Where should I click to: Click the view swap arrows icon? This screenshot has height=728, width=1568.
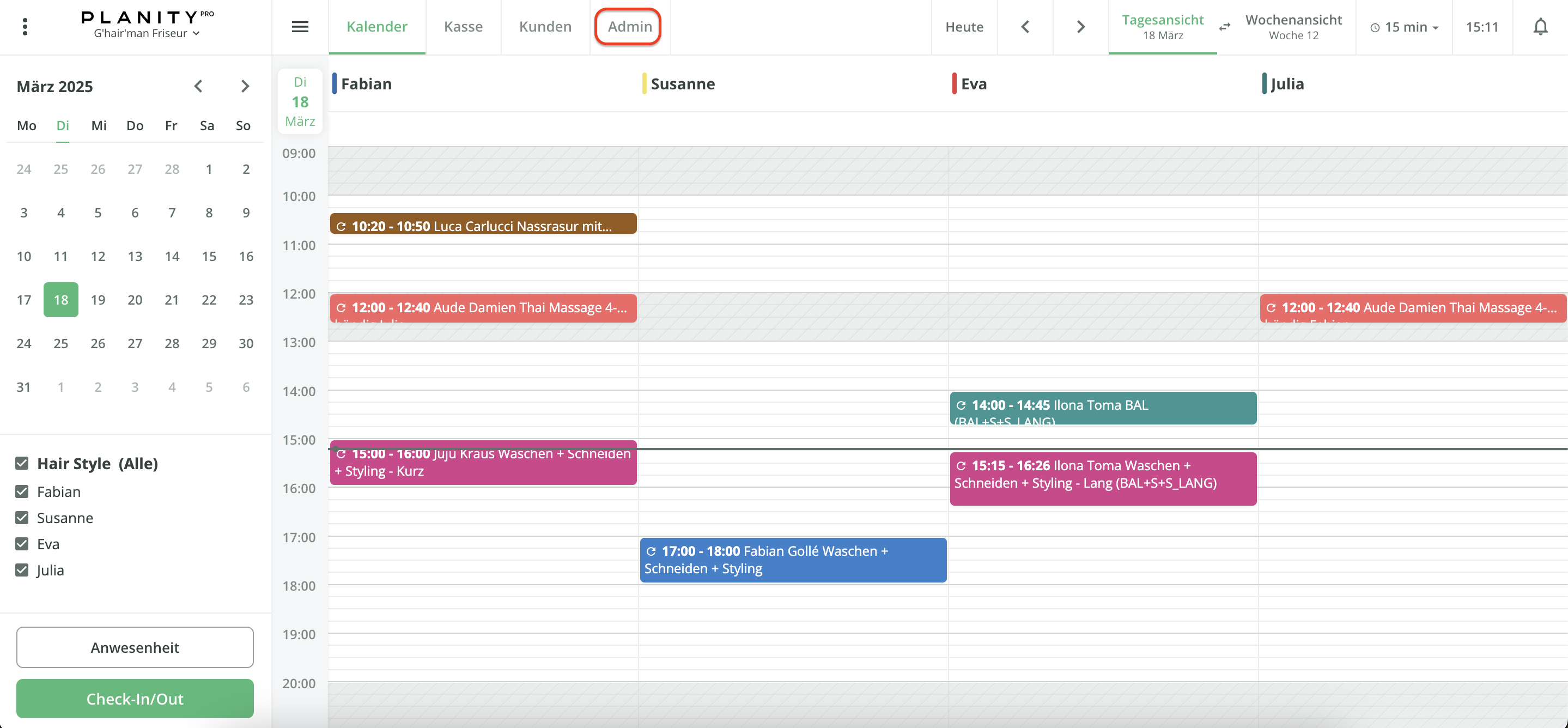click(x=1225, y=27)
